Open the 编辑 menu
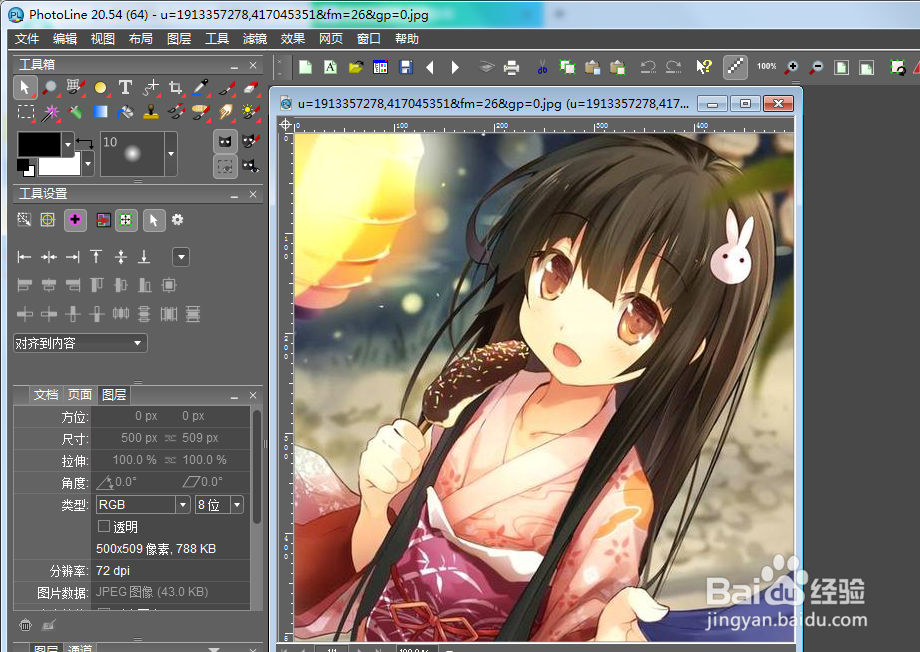 click(65, 39)
